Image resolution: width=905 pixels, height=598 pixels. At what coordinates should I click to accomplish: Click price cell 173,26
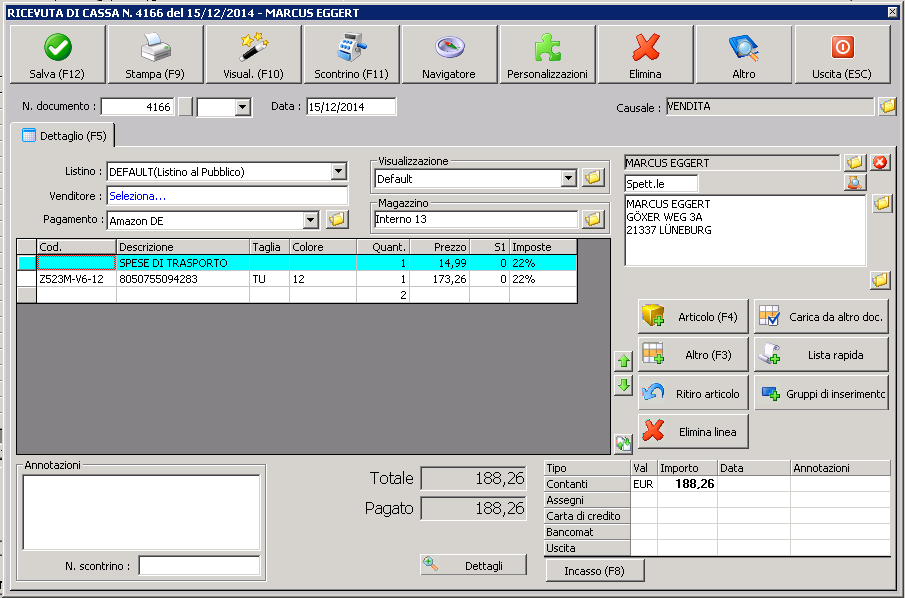coord(439,279)
